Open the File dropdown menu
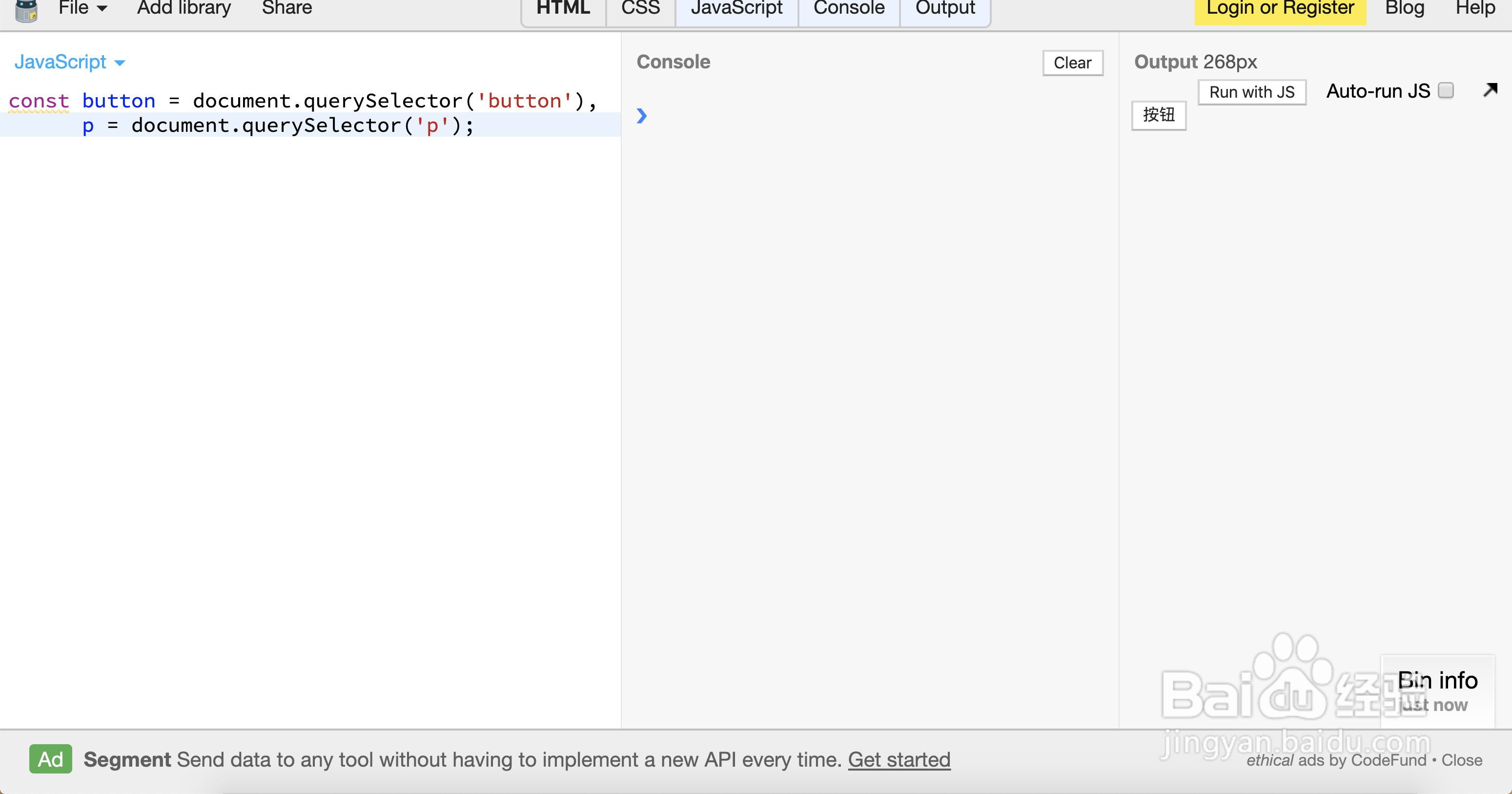 (x=82, y=8)
